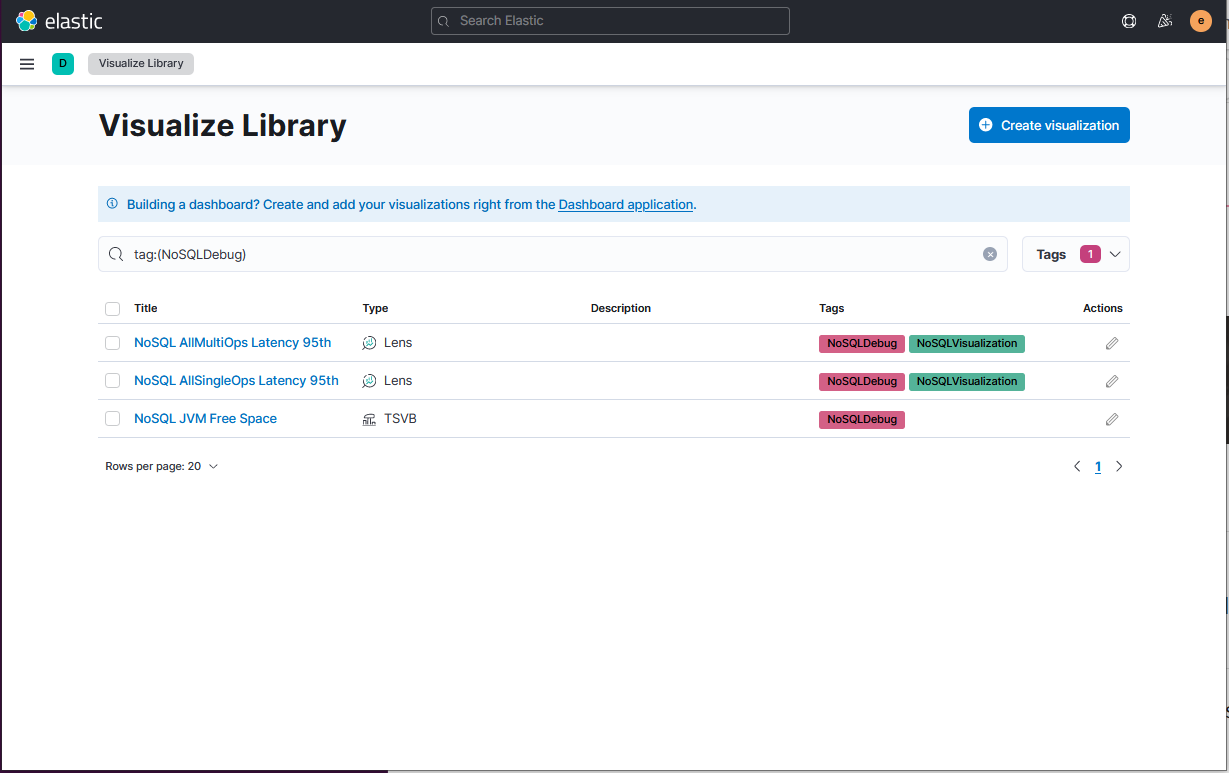Open the Visualize Library breadcrumb
The width and height of the screenshot is (1229, 773).
(140, 63)
